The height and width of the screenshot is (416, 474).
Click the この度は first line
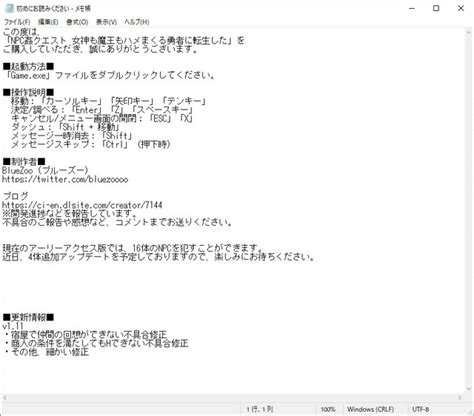pyautogui.click(x=22, y=32)
